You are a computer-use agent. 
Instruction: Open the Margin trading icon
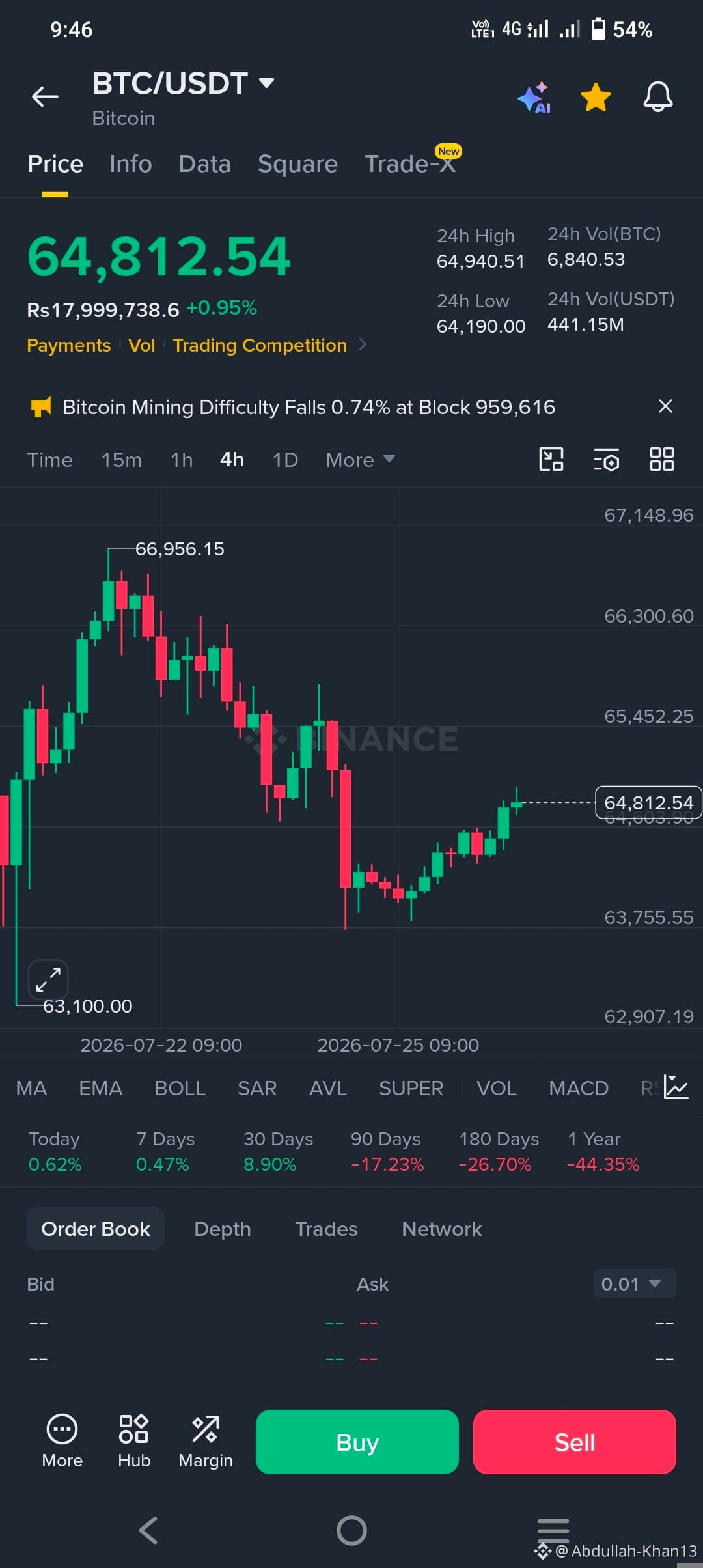206,1440
